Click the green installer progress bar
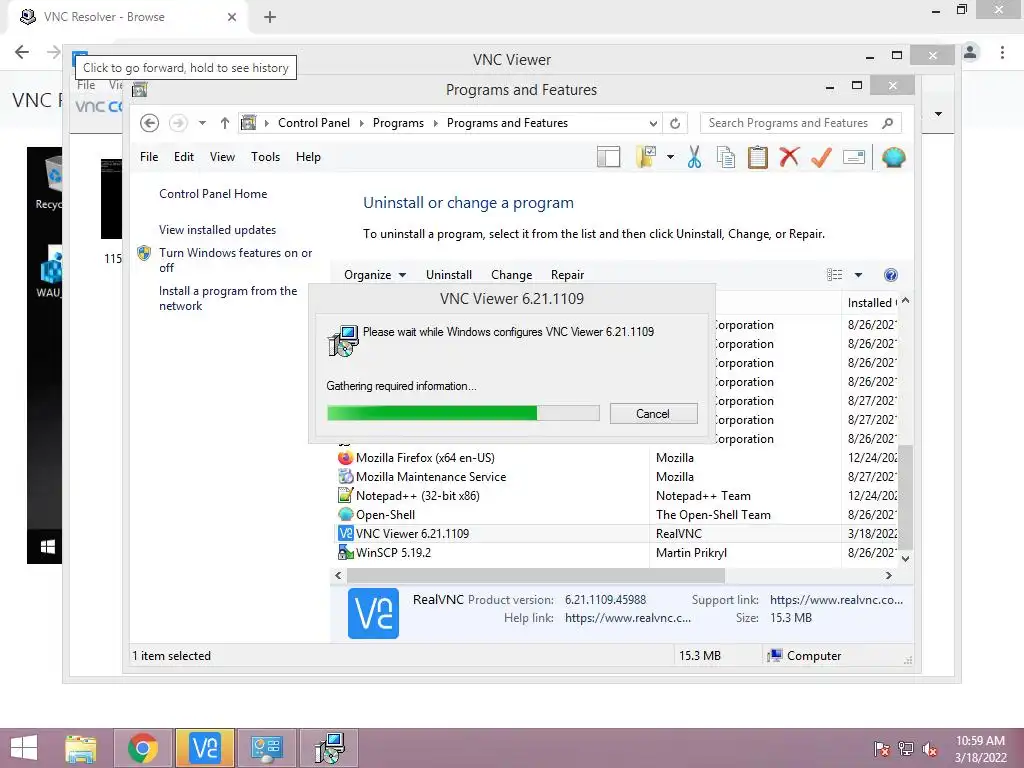 tap(463, 413)
